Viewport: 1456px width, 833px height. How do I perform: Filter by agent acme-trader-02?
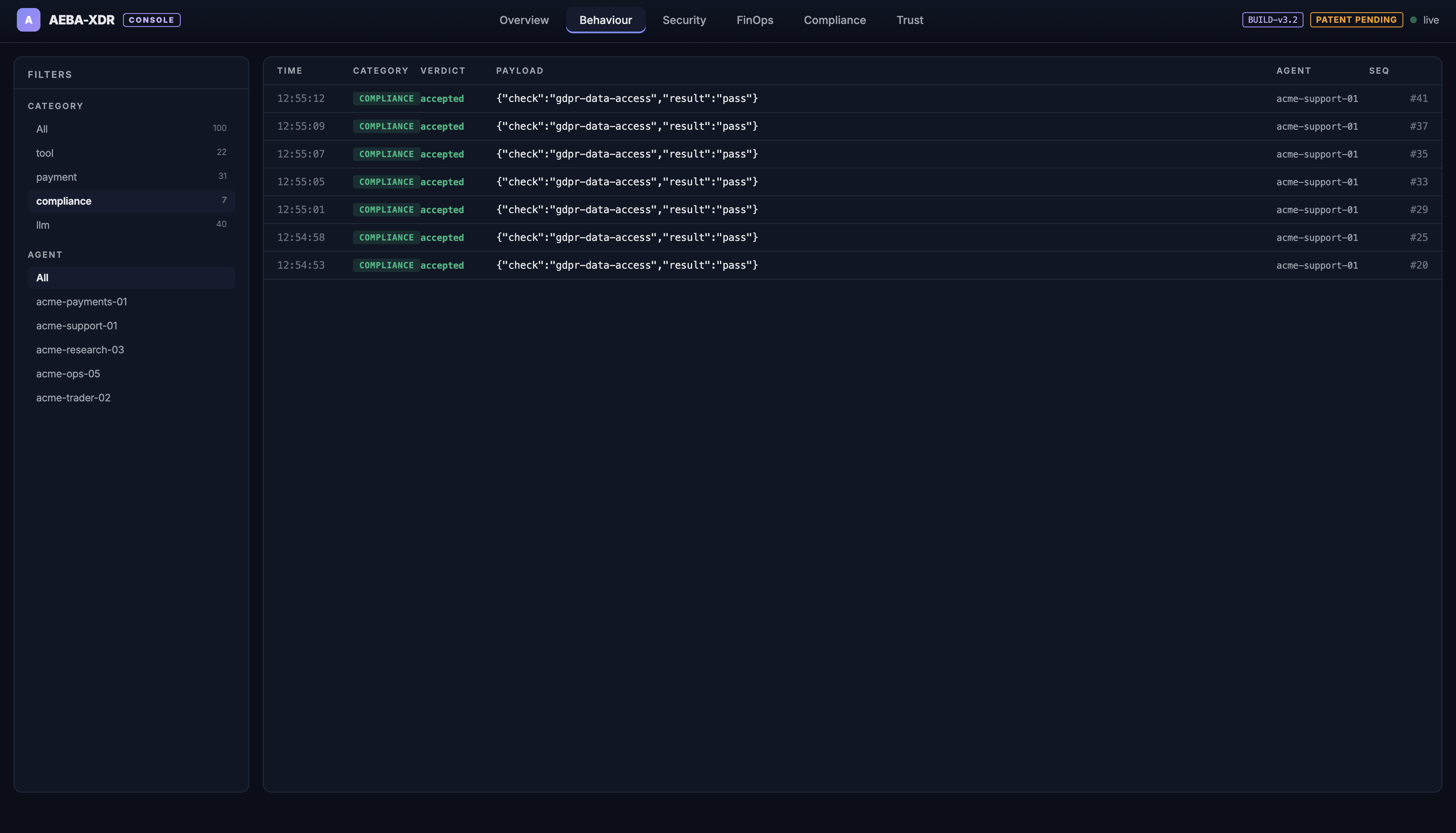[x=73, y=398]
